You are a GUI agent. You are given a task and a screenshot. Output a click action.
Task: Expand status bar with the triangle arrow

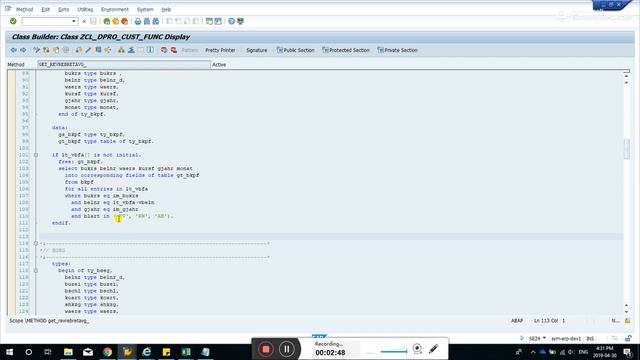[x=522, y=338]
